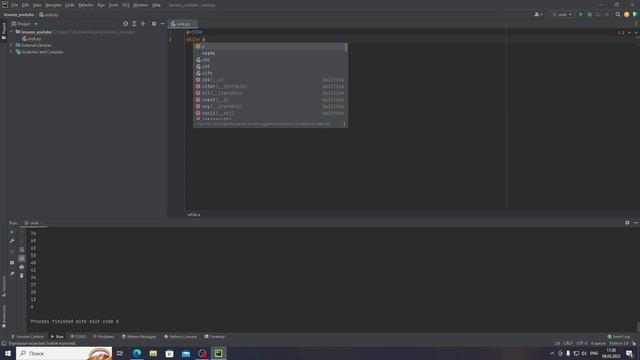The image size is (640, 360).
Task: Open Python Packages tool window
Action: (139, 337)
